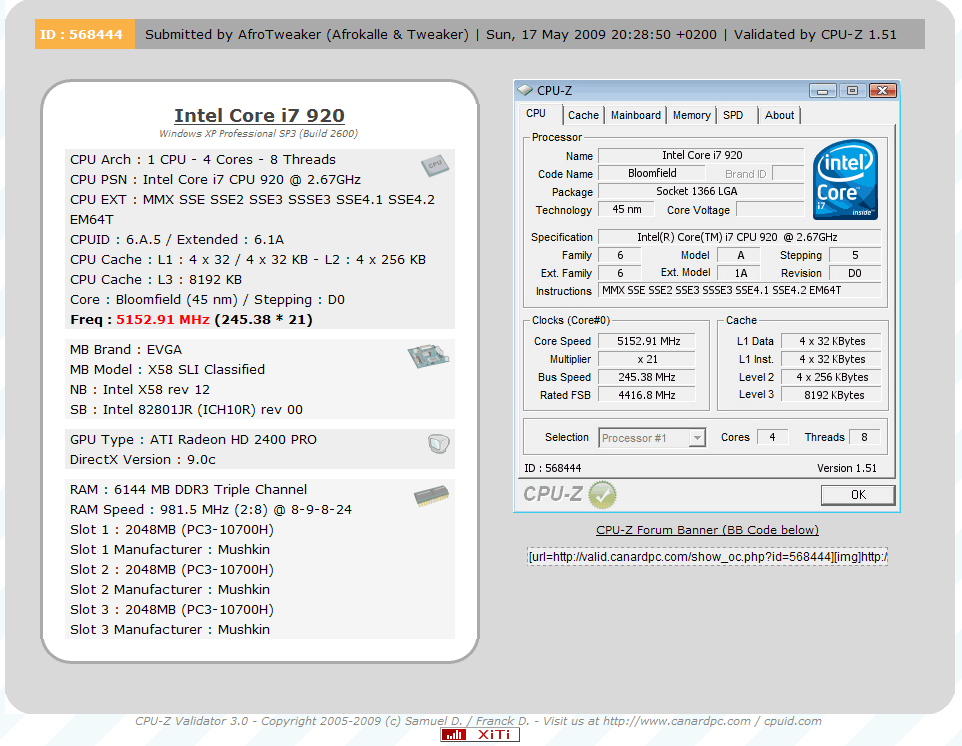Image resolution: width=962 pixels, height=746 pixels.
Task: Click the CPU-Z title bar chip icon
Action: click(525, 90)
